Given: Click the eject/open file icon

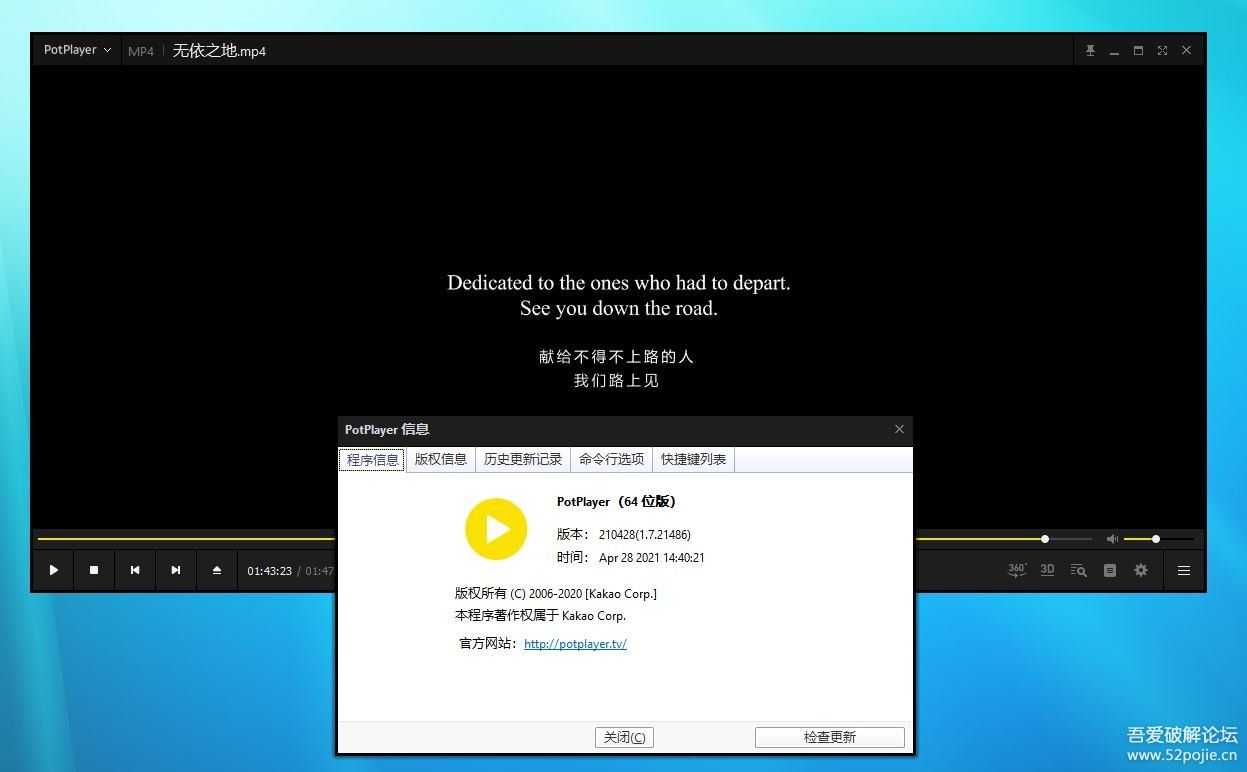Looking at the screenshot, I should click(217, 570).
